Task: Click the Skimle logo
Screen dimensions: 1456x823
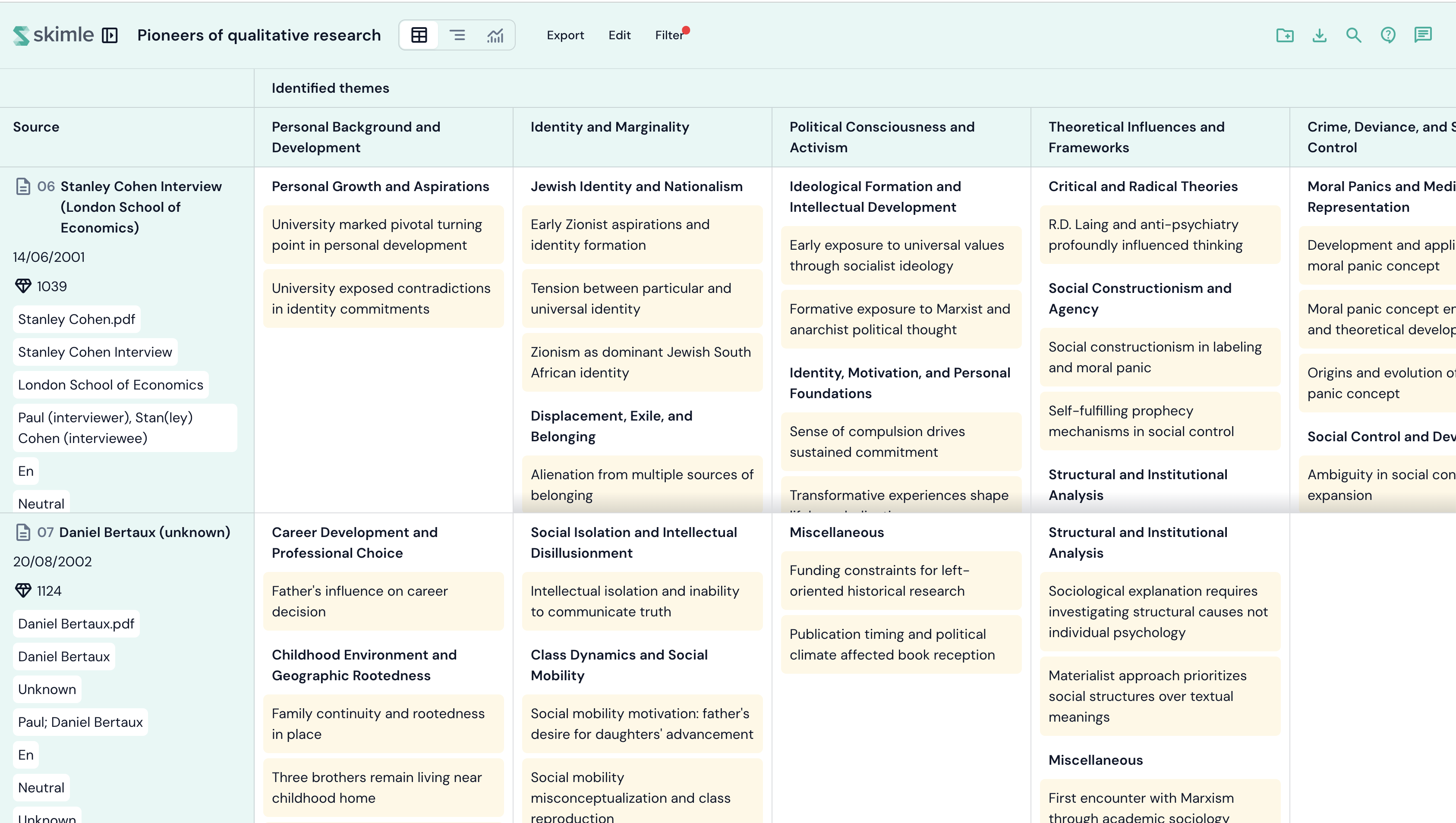Action: (x=53, y=35)
